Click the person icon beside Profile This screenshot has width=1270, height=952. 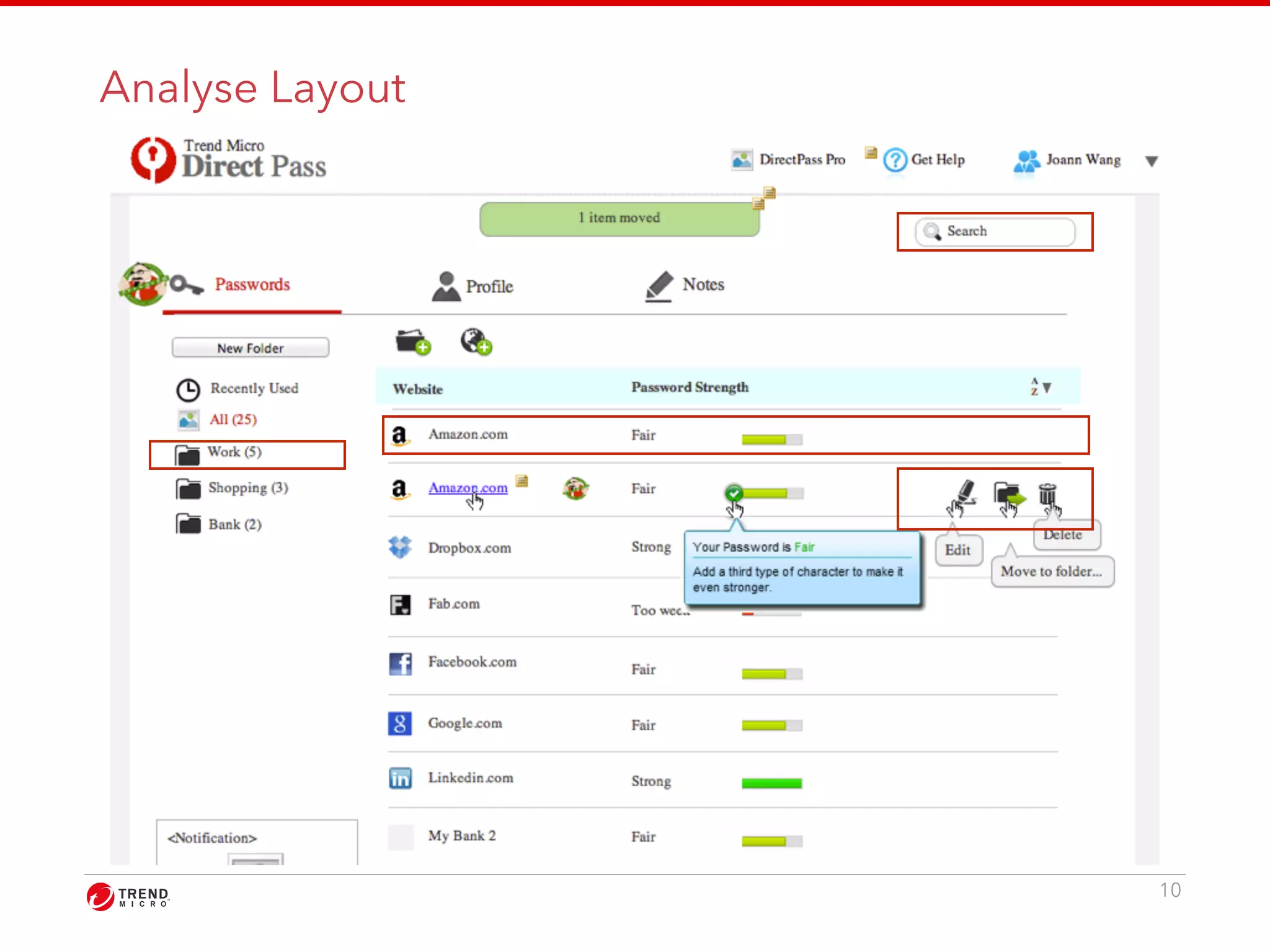coord(446,286)
